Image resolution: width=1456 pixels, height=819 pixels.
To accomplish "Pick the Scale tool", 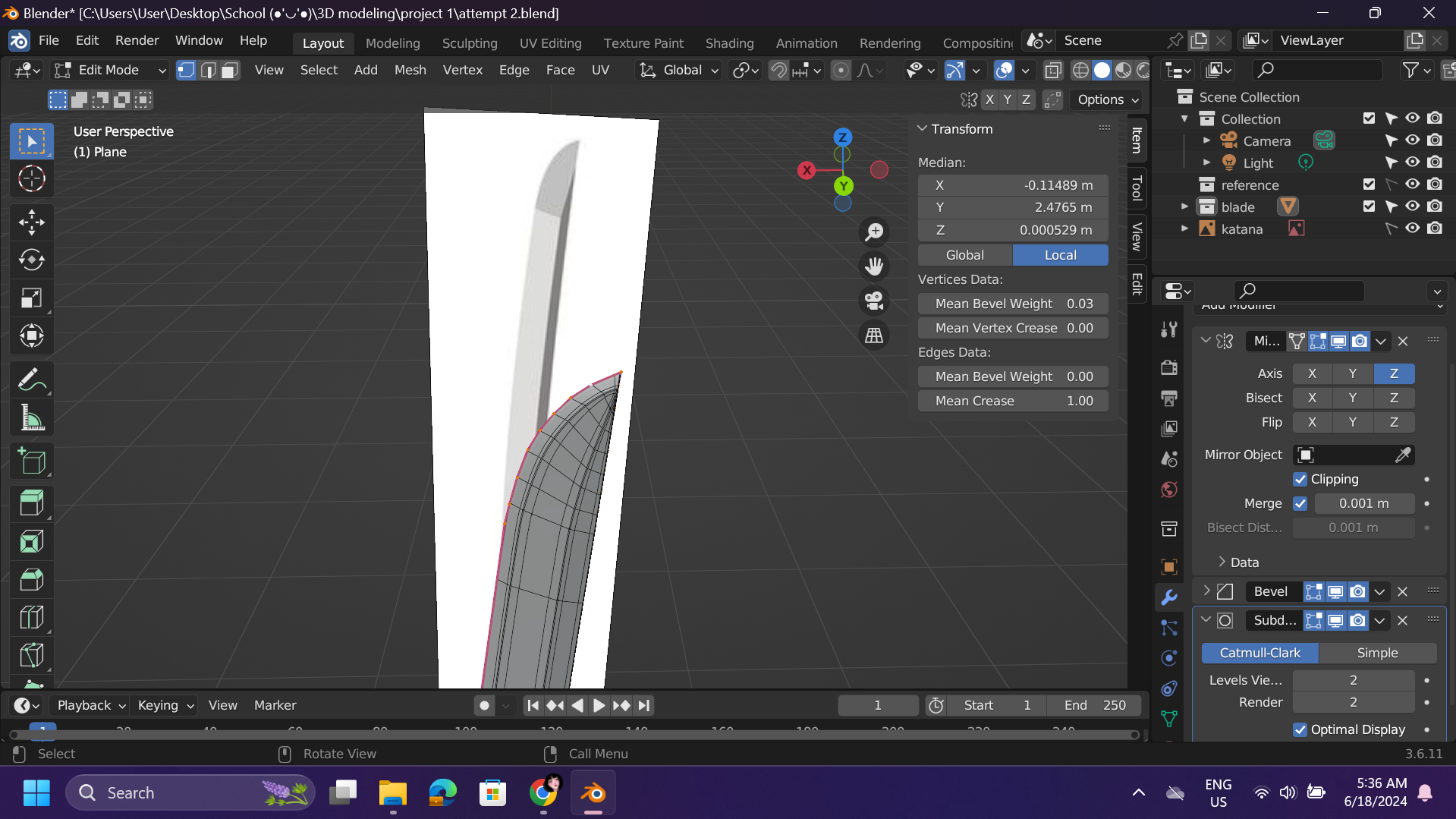I will [x=31, y=298].
